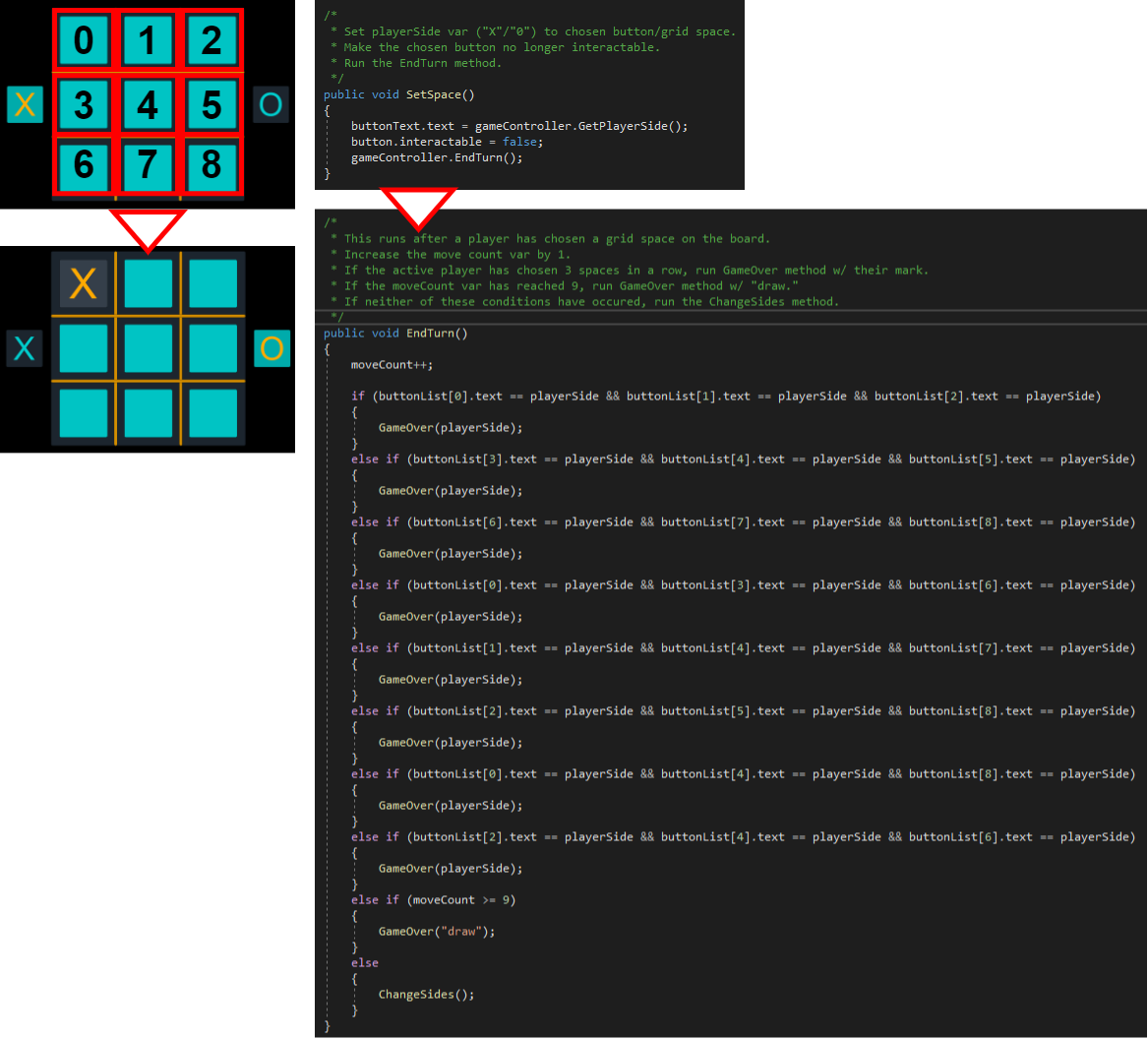
Task: Click the else-if checking buttonList[3], [4], [5]
Action: click(x=743, y=459)
